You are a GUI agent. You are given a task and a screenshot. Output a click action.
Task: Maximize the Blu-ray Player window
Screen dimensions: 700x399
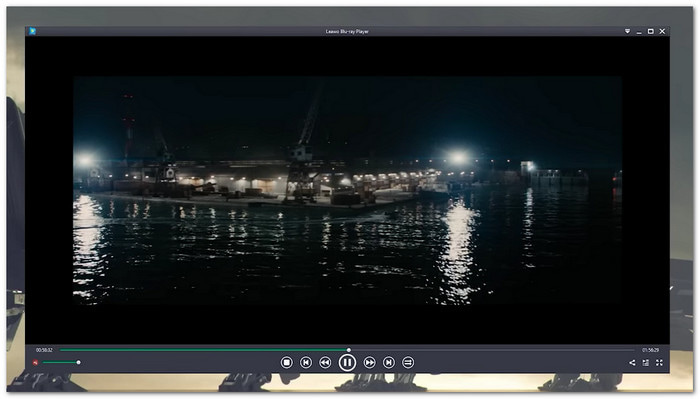pyautogui.click(x=650, y=31)
